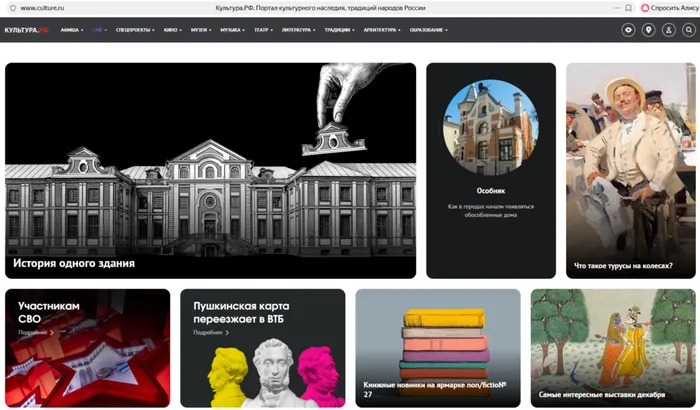The width and height of the screenshot is (700, 410).
Task: Open the location pin icon
Action: tap(648, 30)
